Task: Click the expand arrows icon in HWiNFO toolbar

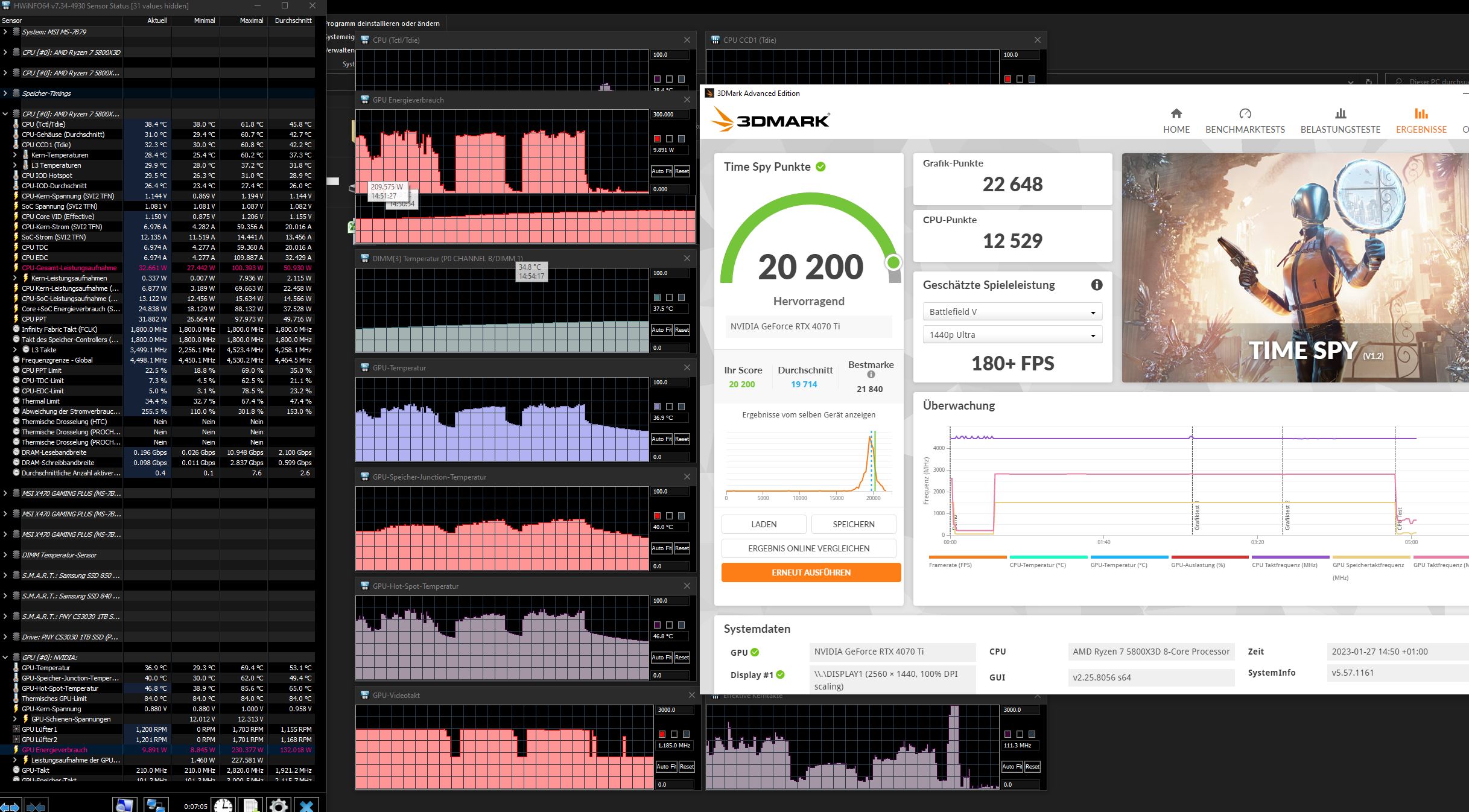Action: point(10,807)
